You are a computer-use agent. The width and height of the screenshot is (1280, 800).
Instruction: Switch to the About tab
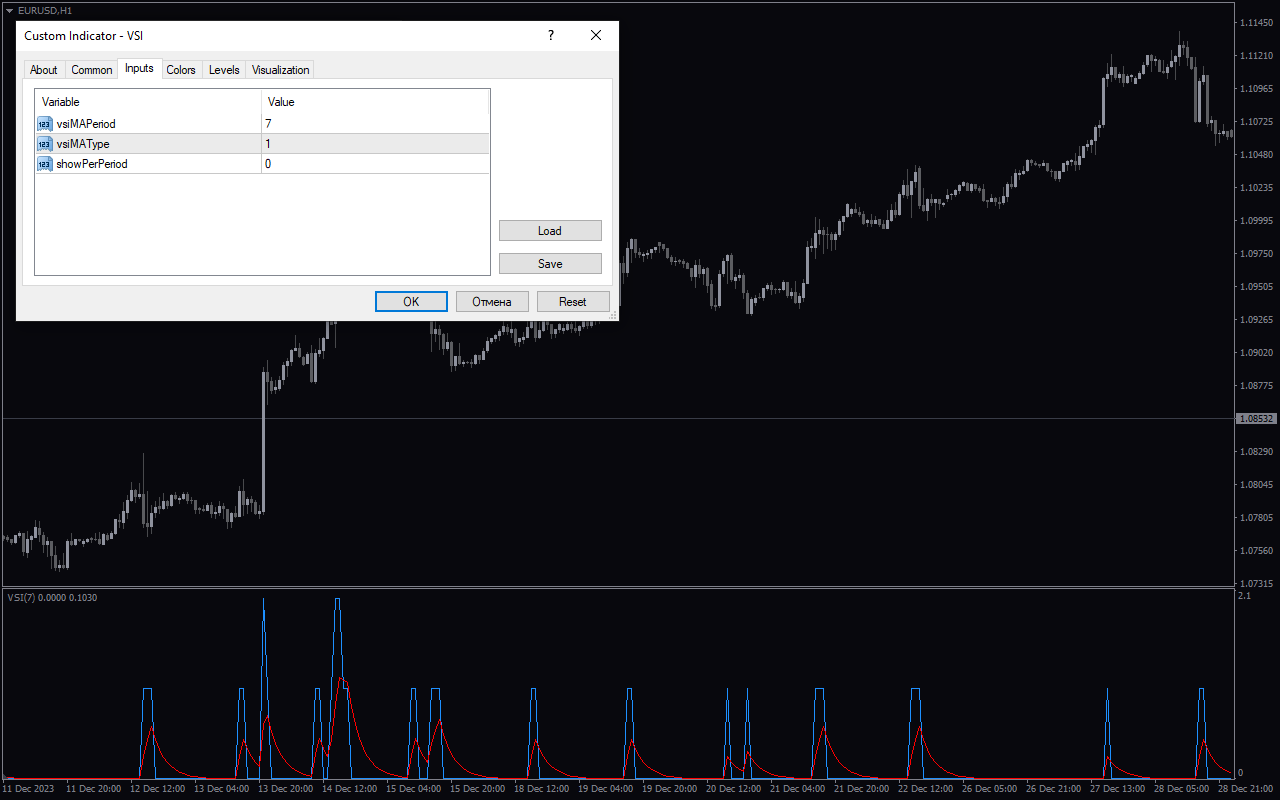44,70
